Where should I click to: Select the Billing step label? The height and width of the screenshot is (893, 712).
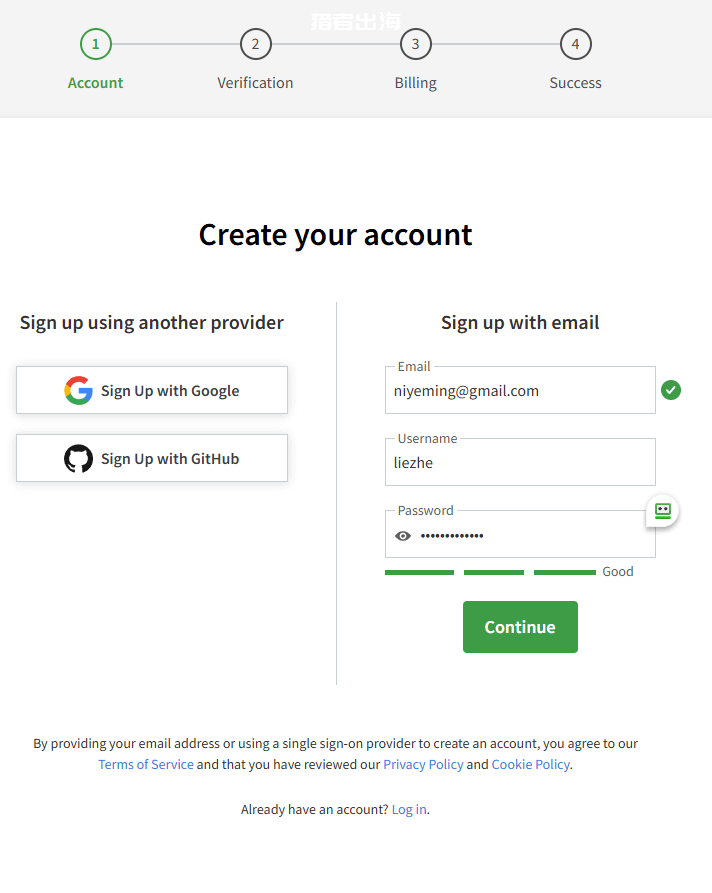pos(416,83)
